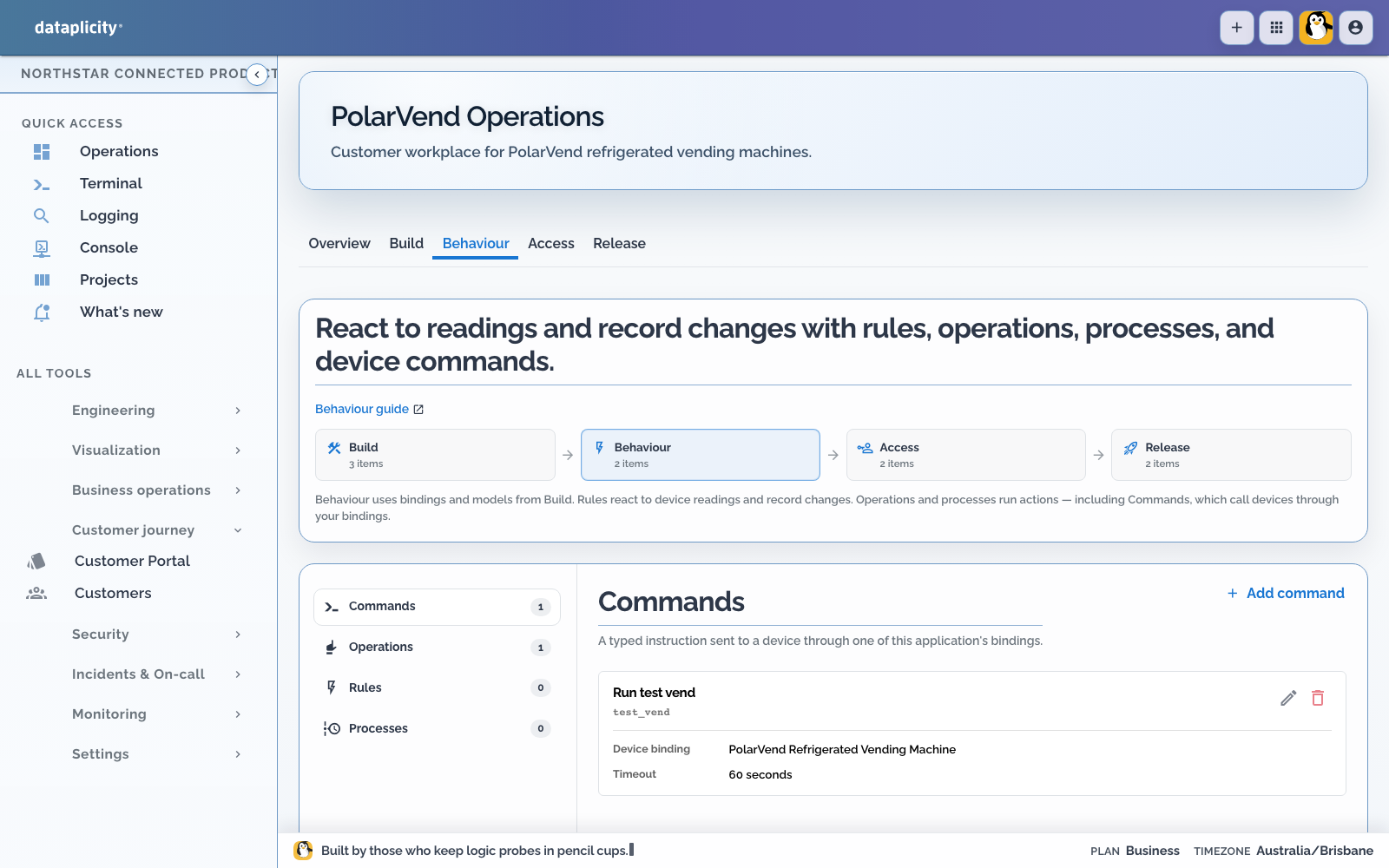Select the Rules section in list
The image size is (1389, 868).
pos(437,687)
